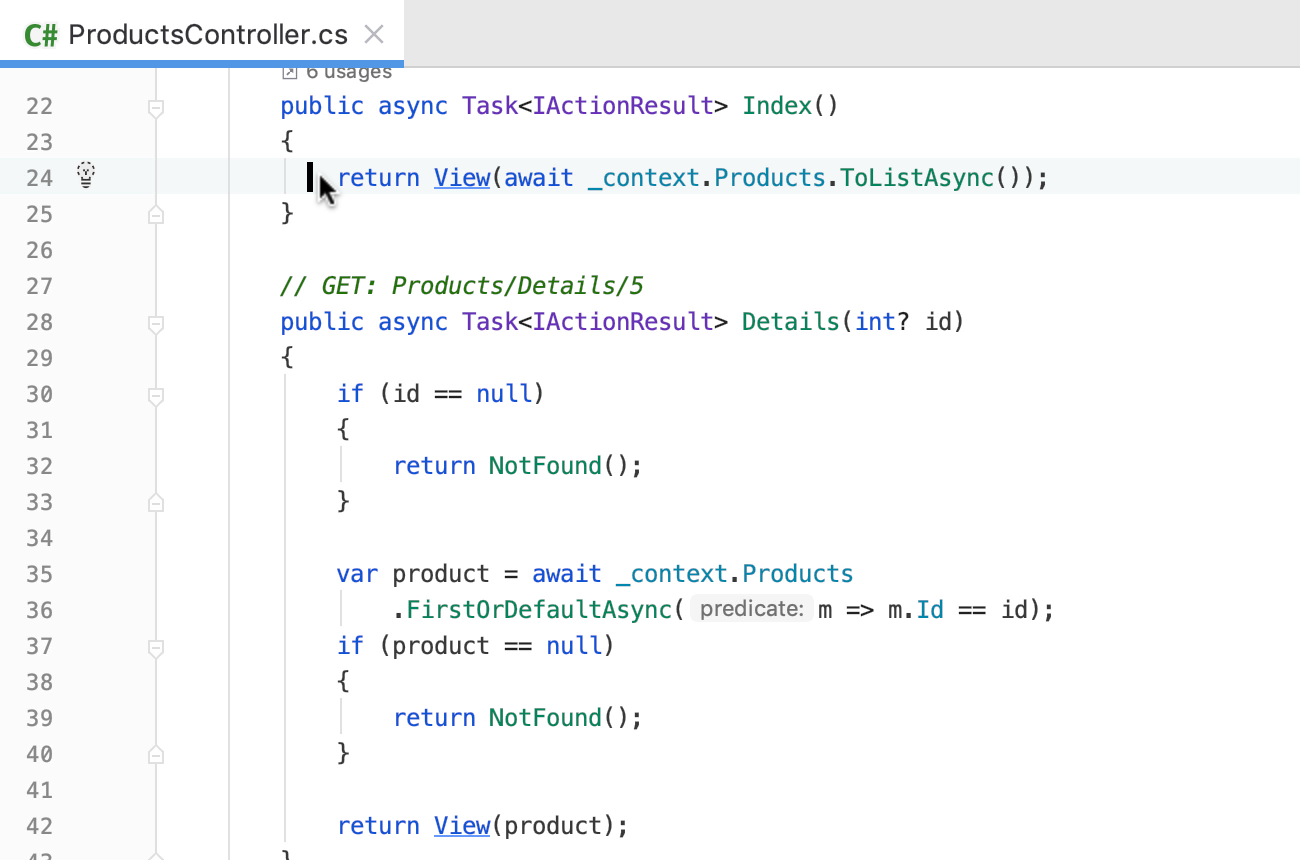The width and height of the screenshot is (1300, 860).
Task: Collapse the Index method fold at line 22
Action: [156, 107]
